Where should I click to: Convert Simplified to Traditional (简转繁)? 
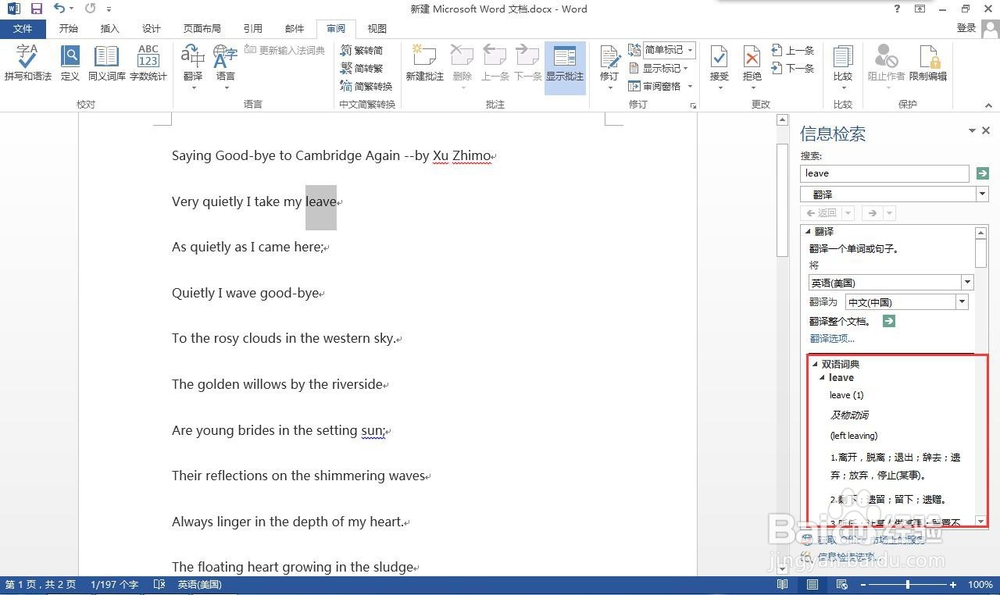(362, 68)
